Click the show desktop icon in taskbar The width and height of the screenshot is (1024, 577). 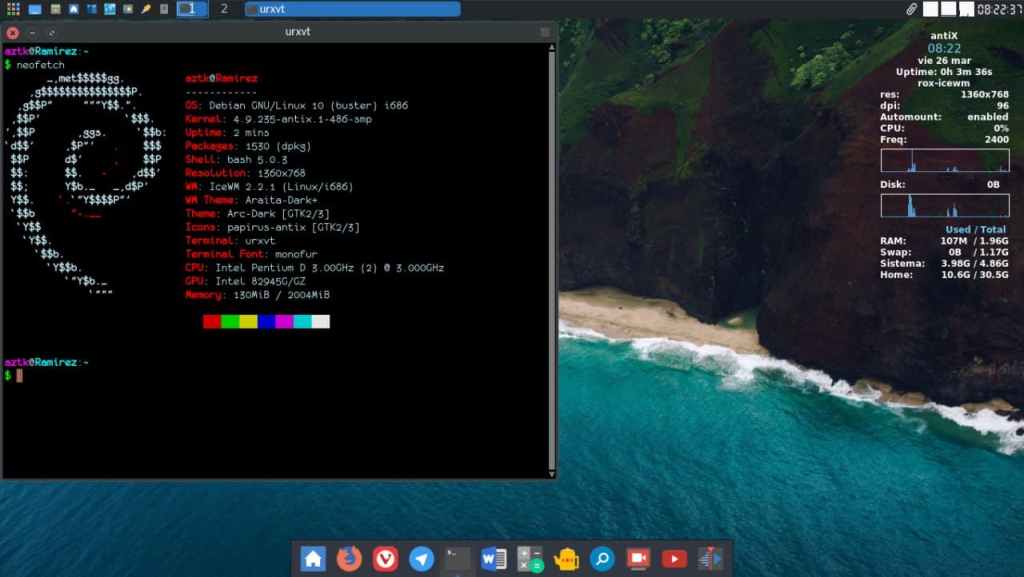(35, 9)
